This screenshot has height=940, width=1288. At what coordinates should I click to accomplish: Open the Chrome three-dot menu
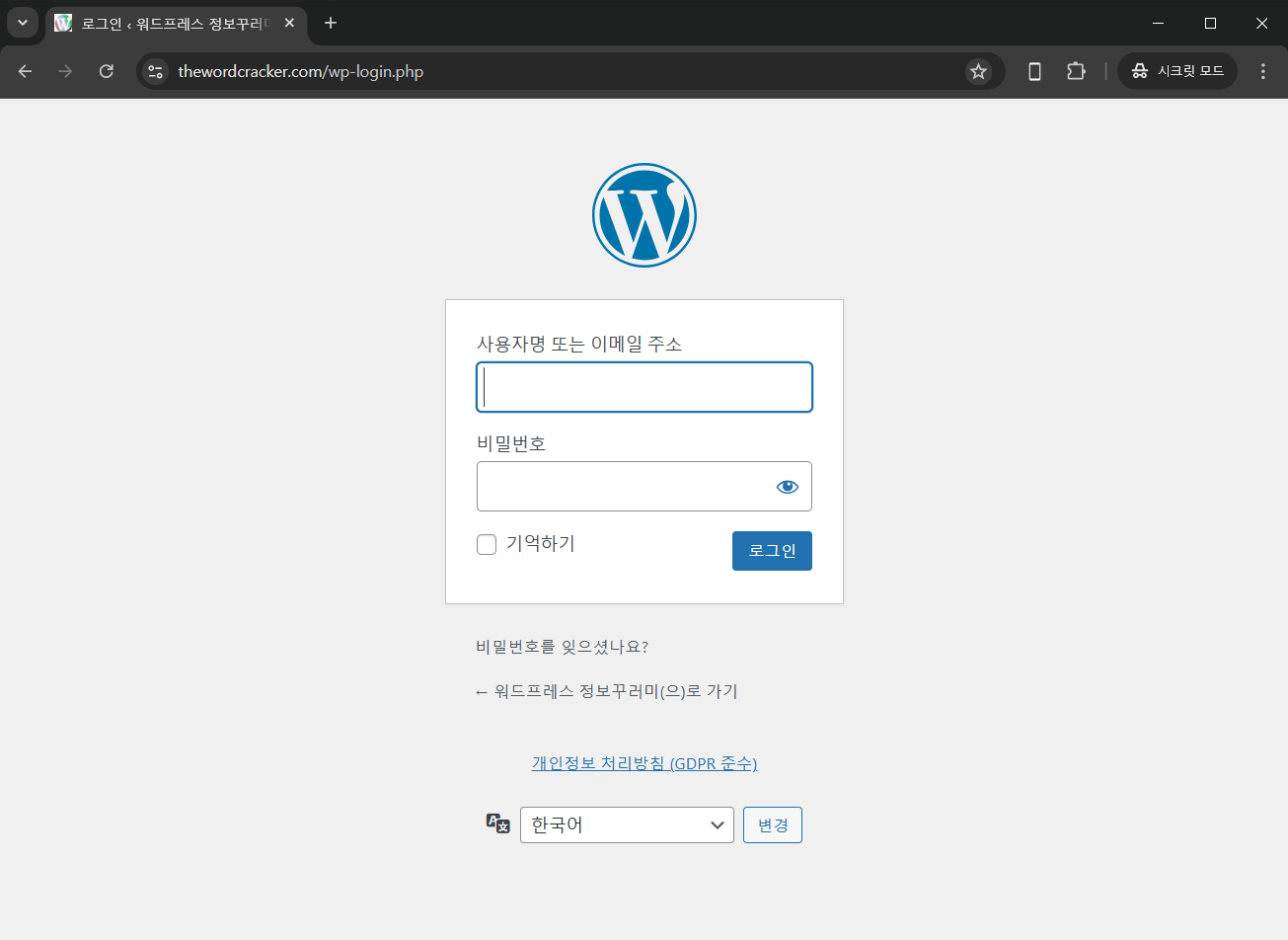[1263, 71]
